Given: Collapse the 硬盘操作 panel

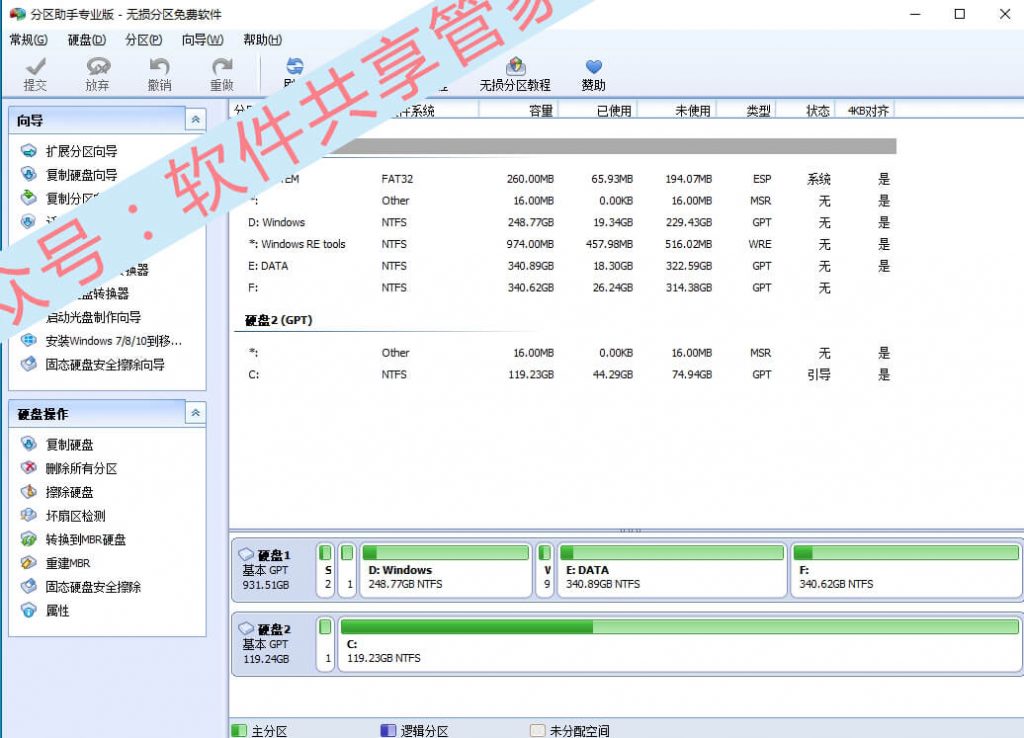Looking at the screenshot, I should (x=195, y=413).
